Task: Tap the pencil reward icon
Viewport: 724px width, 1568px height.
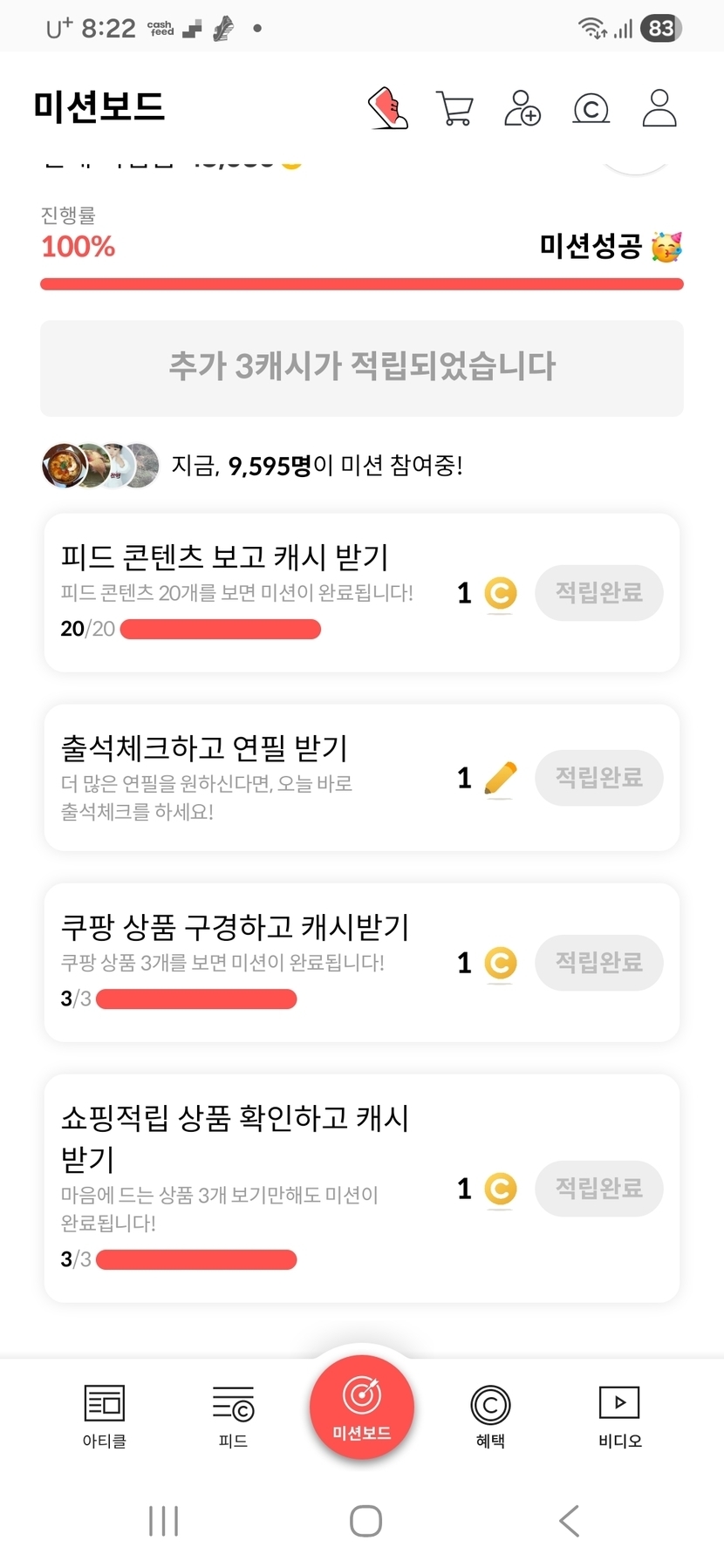Action: coord(500,778)
